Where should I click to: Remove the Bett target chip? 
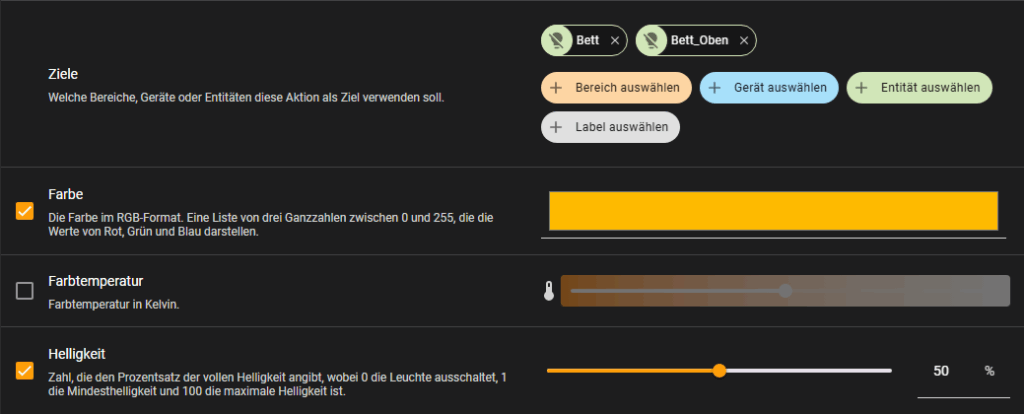click(614, 41)
